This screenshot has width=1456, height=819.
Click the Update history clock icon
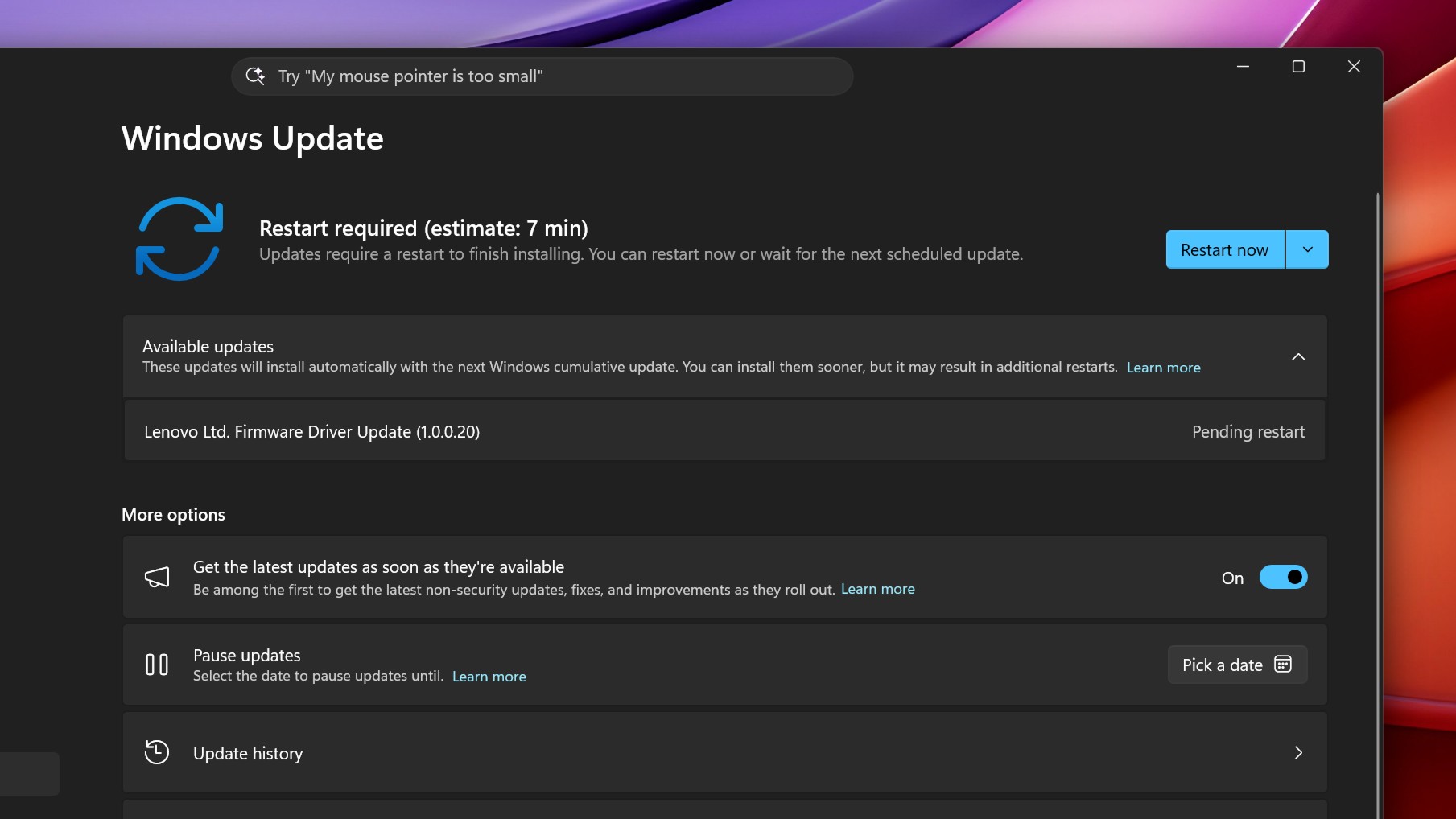156,752
